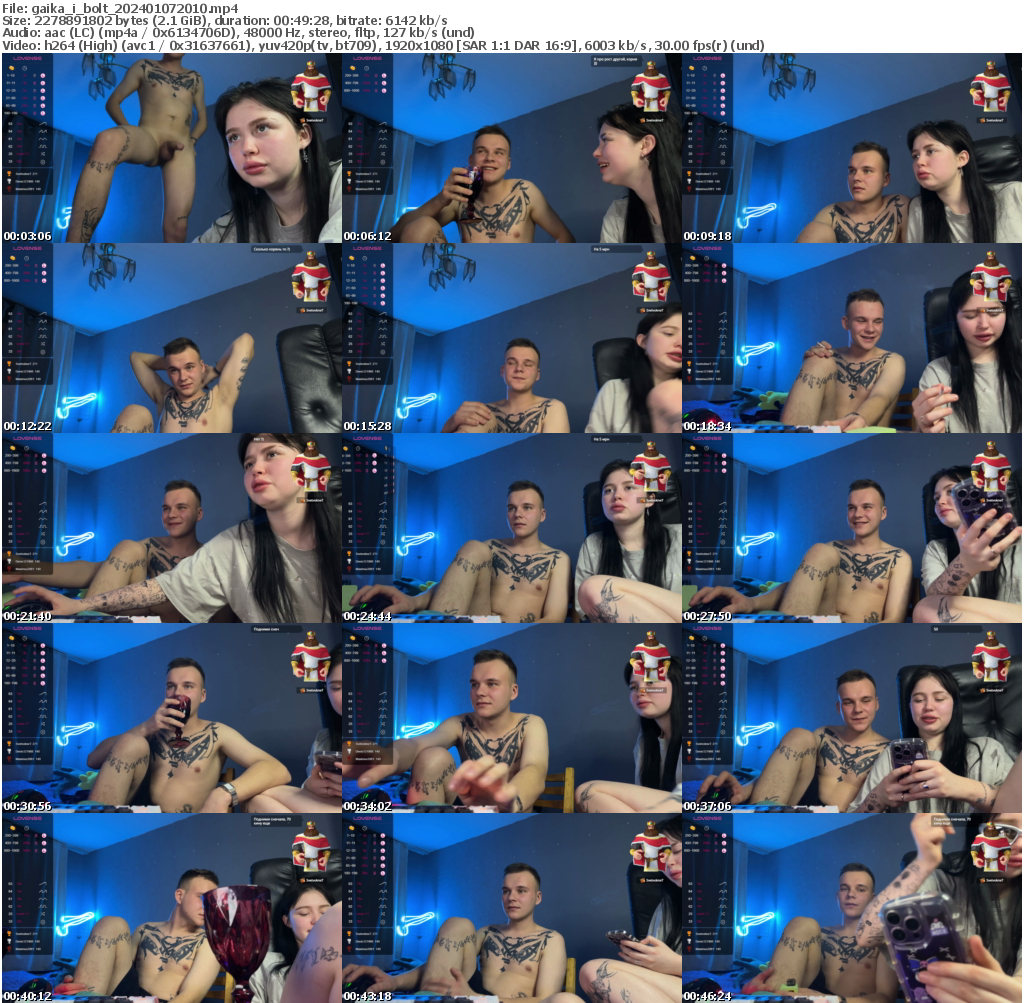The width and height of the screenshot is (1024, 1003).
Task: Open the thumbnail stamped 00:03:06
Action: pos(171,148)
